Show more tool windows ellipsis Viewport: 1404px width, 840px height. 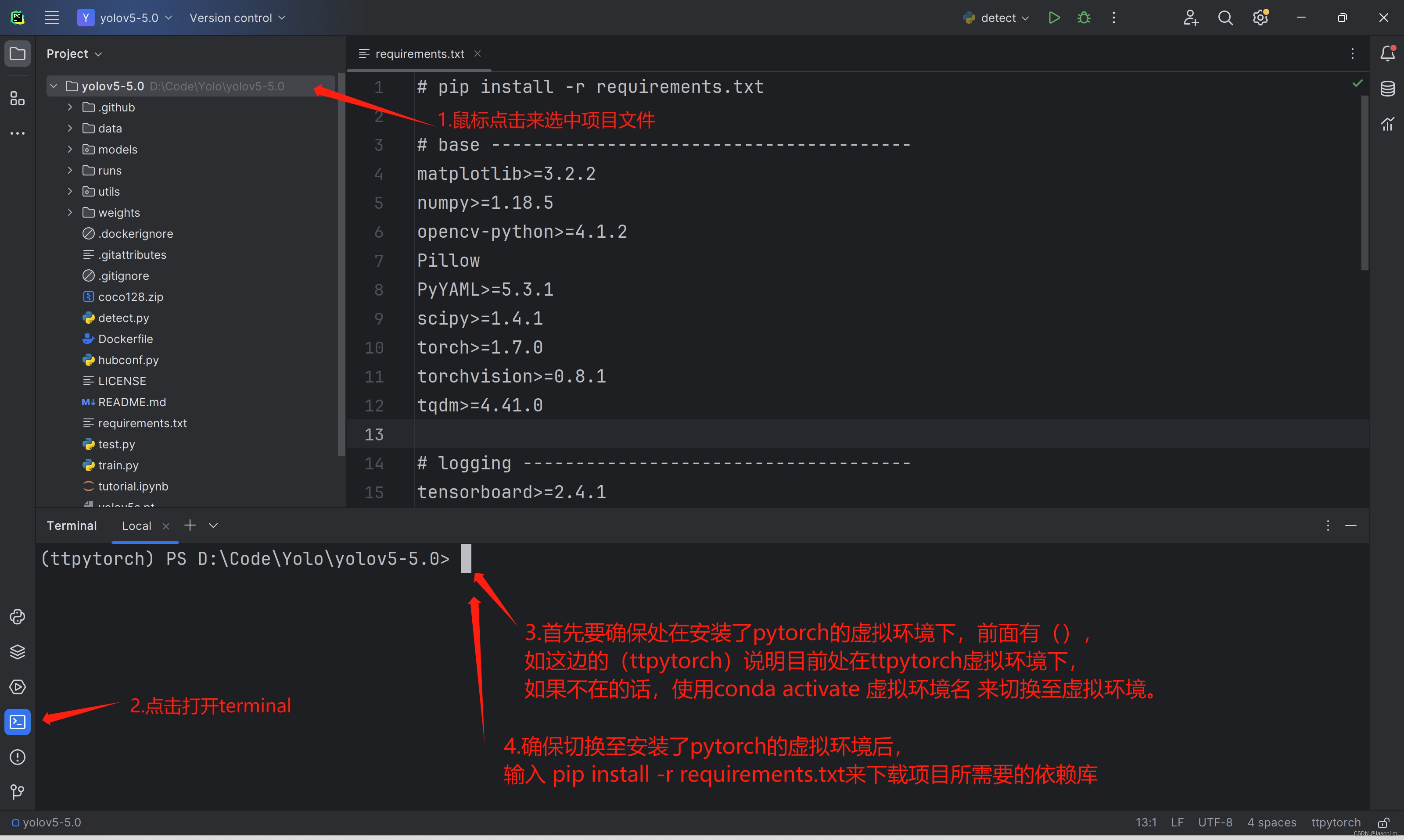point(18,134)
